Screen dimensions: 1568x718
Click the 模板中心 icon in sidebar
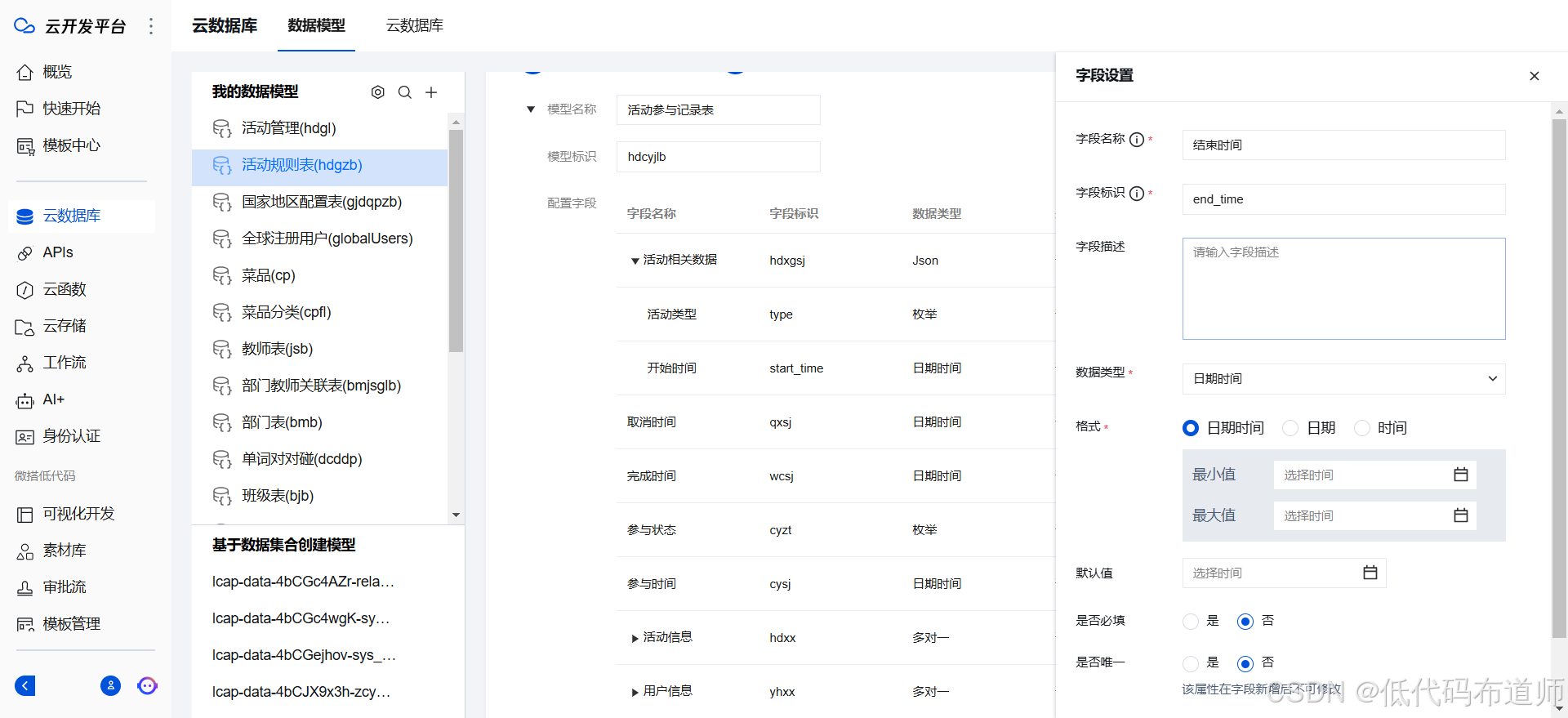(x=24, y=145)
